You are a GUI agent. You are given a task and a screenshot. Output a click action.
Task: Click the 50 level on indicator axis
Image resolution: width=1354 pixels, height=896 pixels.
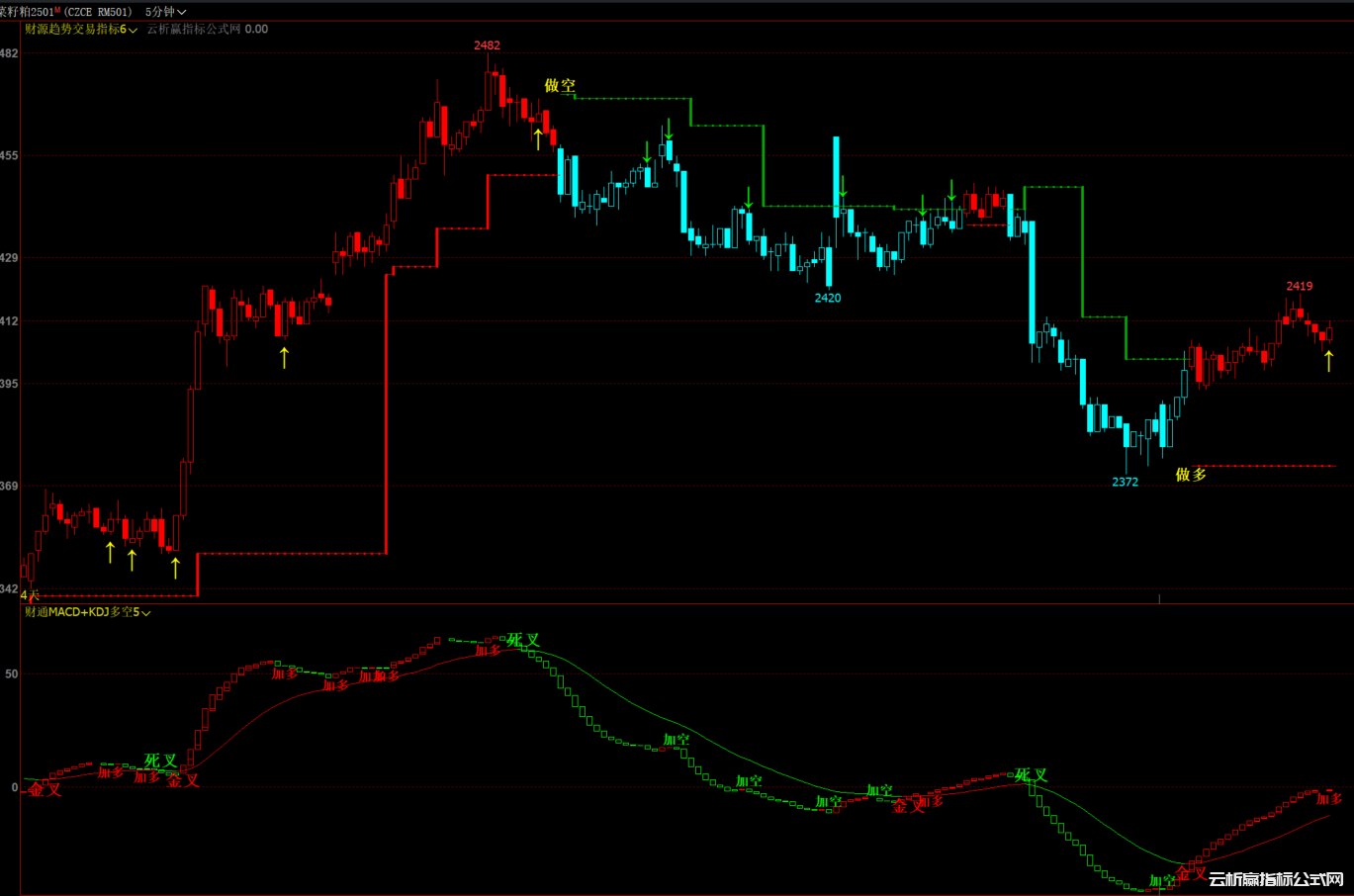point(12,673)
